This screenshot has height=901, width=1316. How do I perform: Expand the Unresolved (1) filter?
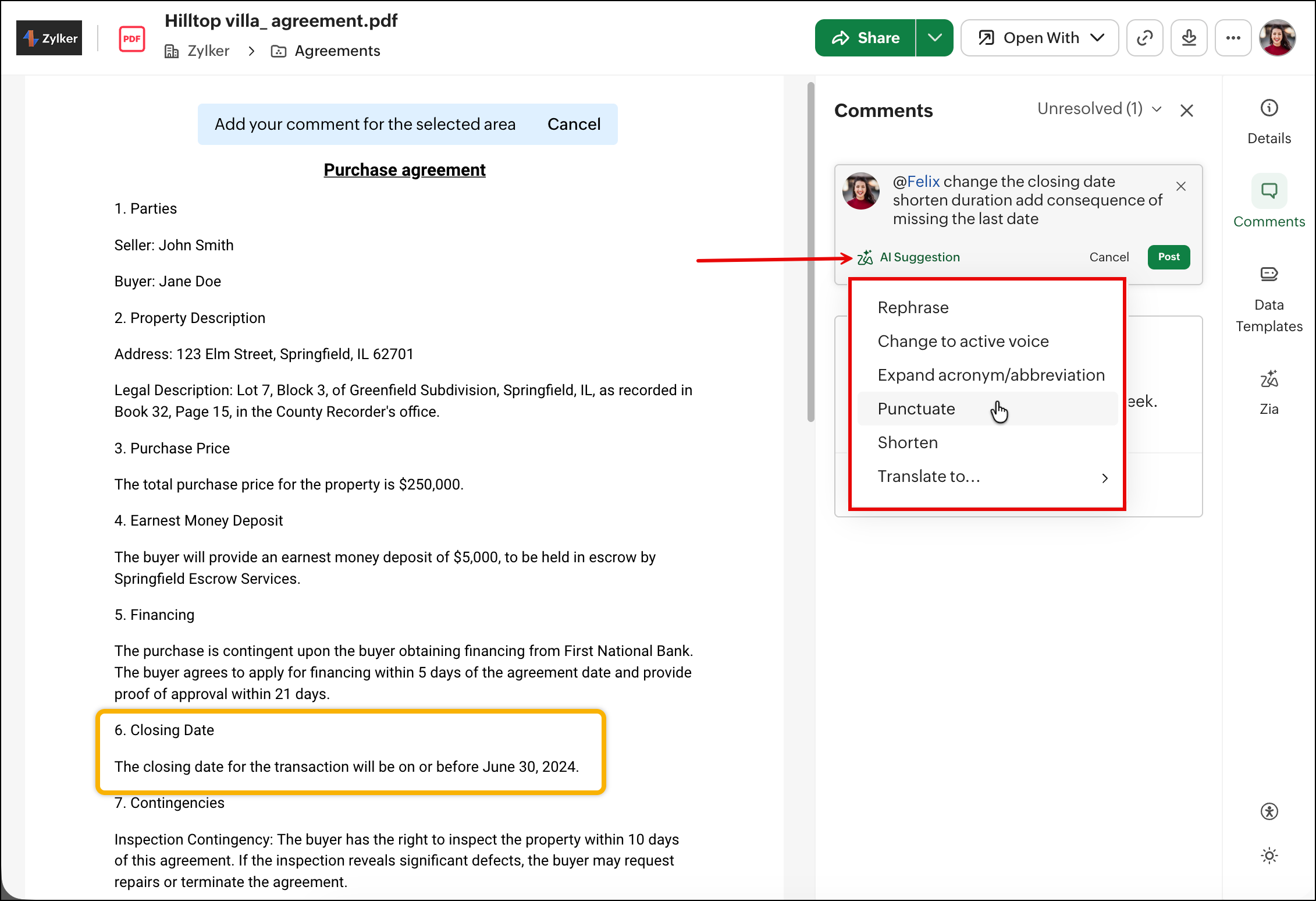point(1099,109)
